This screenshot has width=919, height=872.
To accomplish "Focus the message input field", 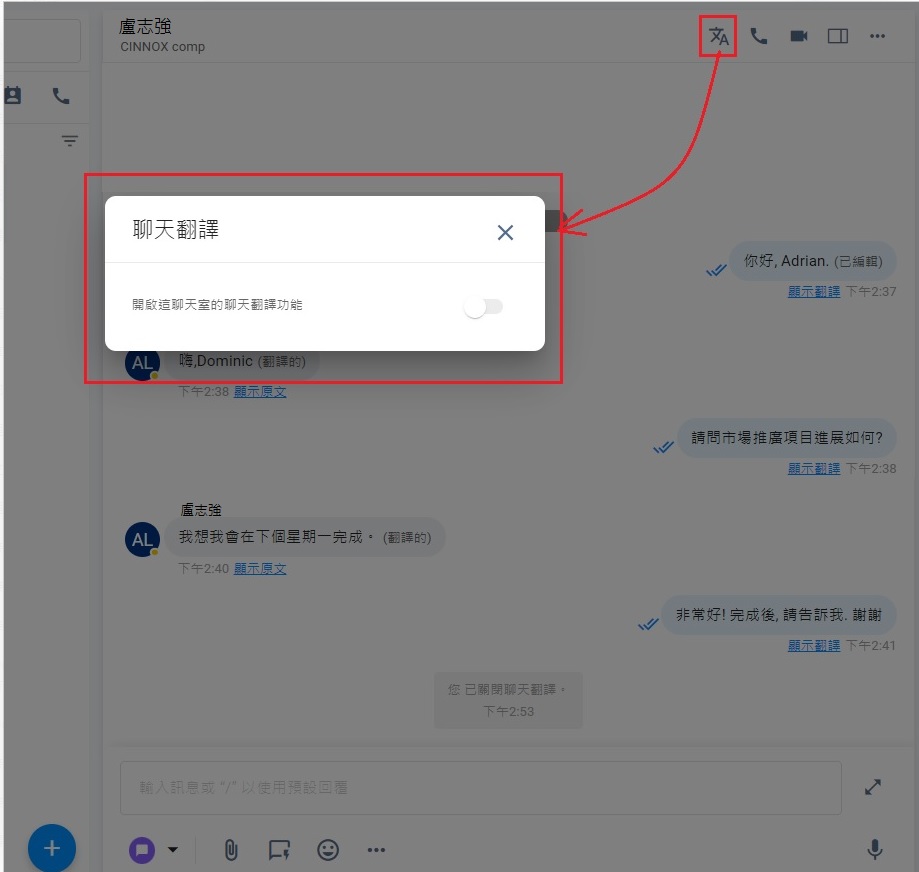I will [481, 788].
